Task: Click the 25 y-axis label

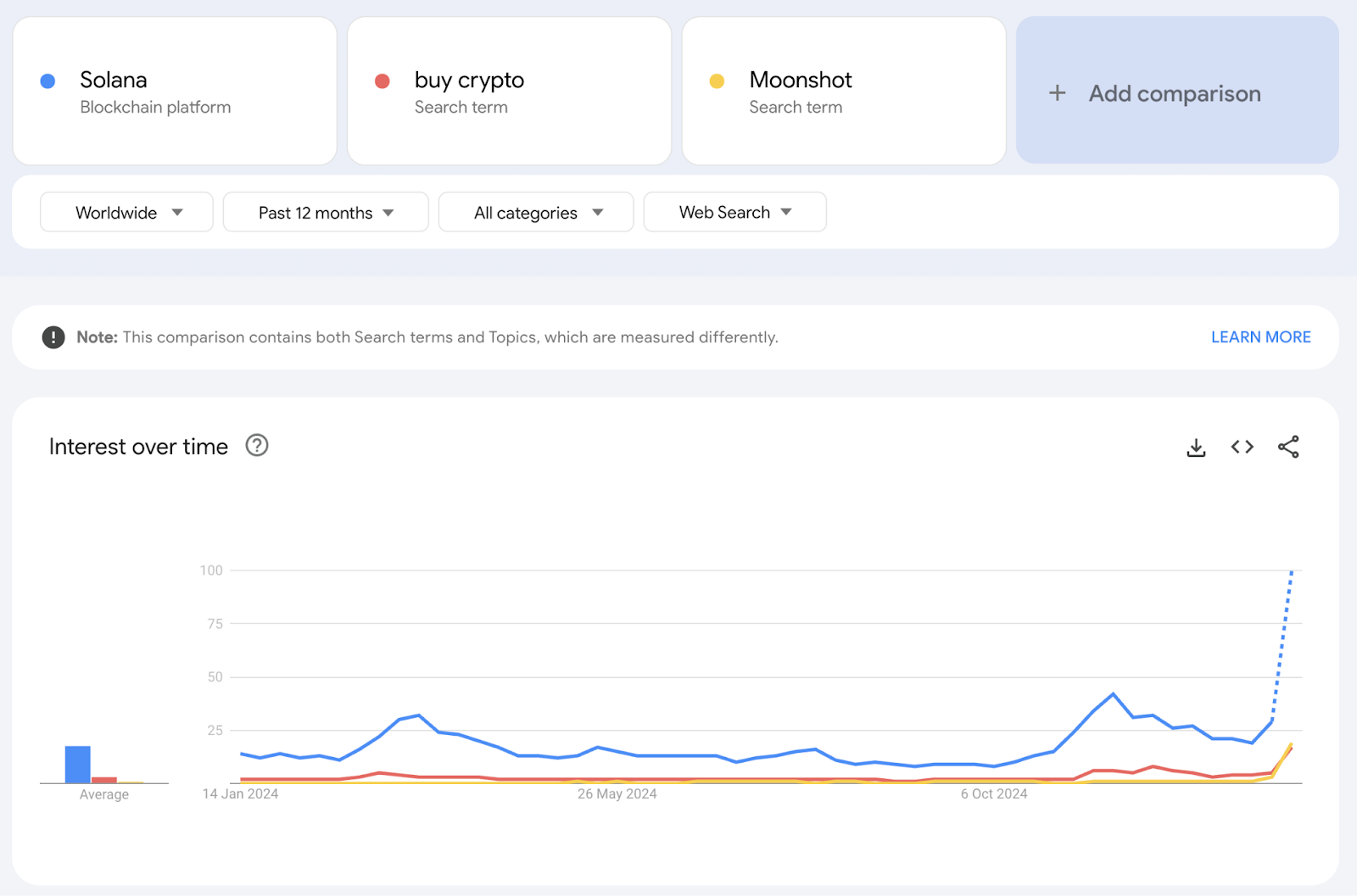Action: [215, 731]
